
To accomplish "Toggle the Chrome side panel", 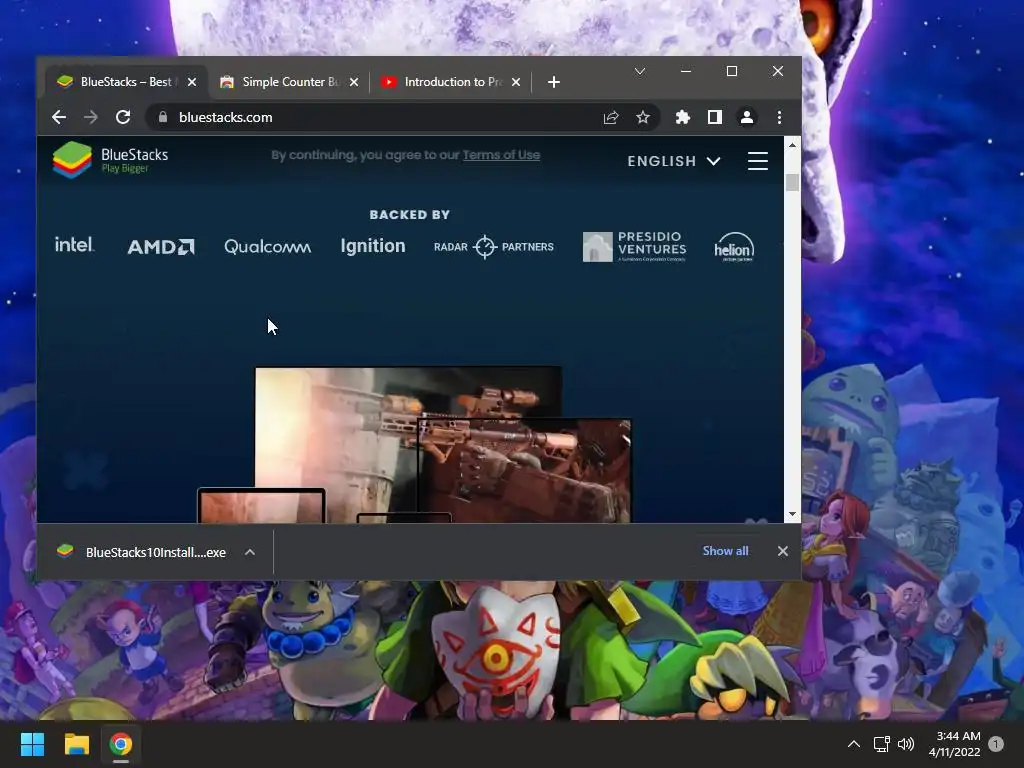I will point(714,118).
